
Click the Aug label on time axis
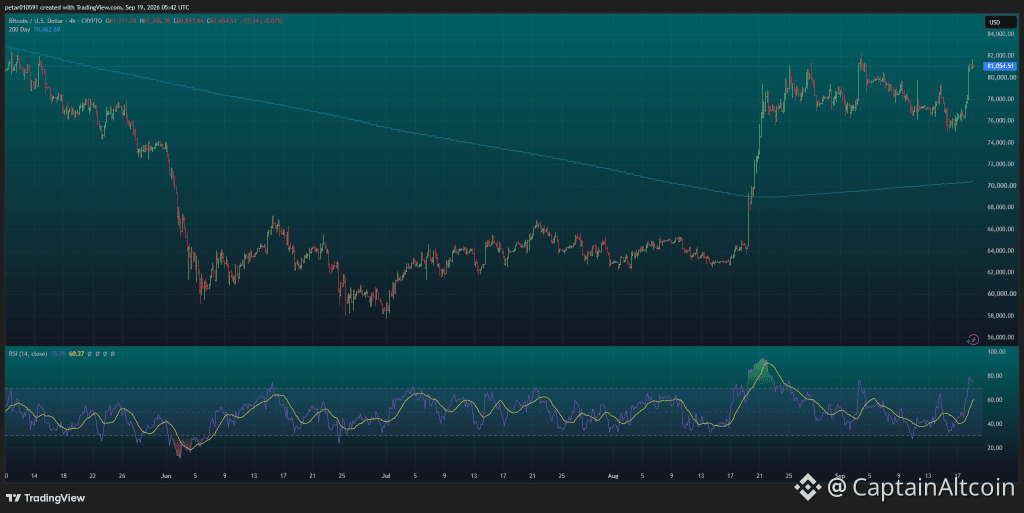(x=612, y=476)
